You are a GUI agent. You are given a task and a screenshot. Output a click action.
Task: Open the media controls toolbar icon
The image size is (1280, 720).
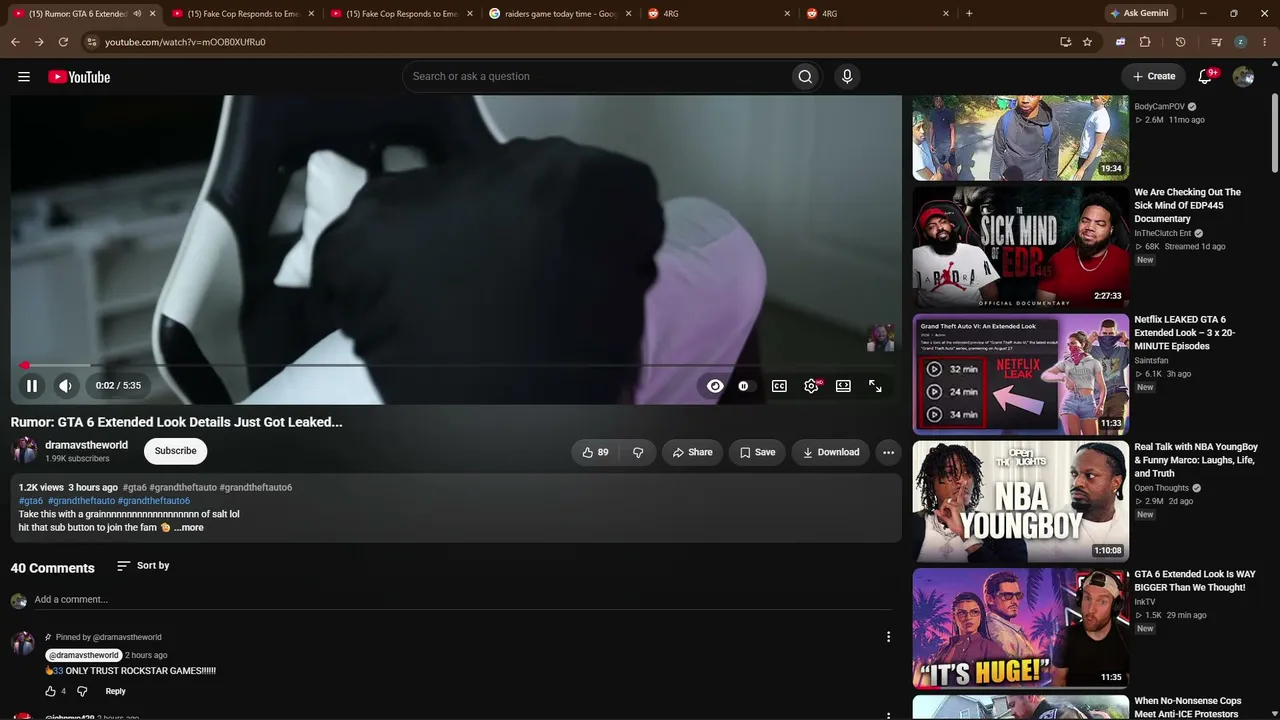click(x=1216, y=42)
